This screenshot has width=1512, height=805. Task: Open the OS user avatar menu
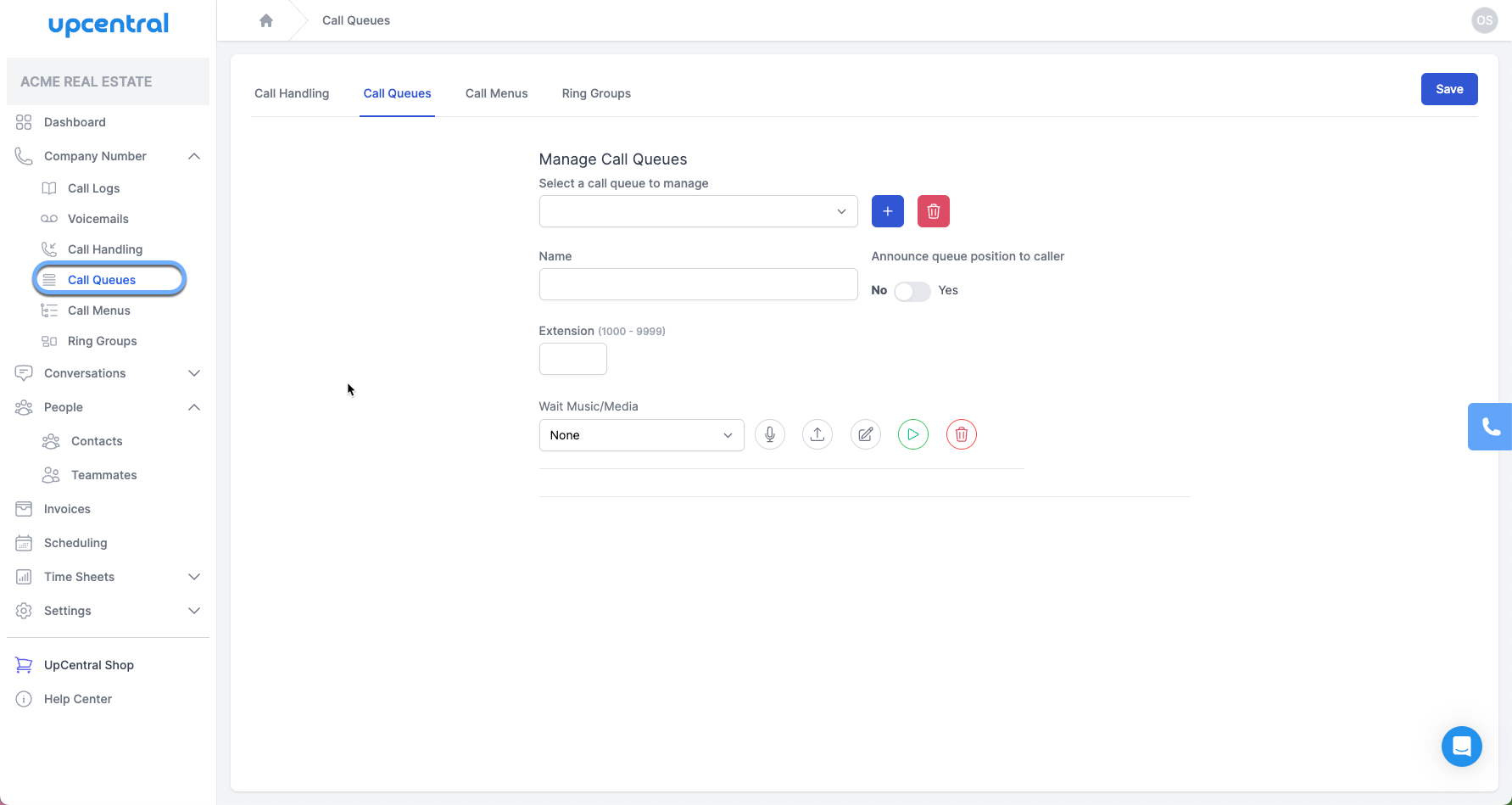[1484, 20]
